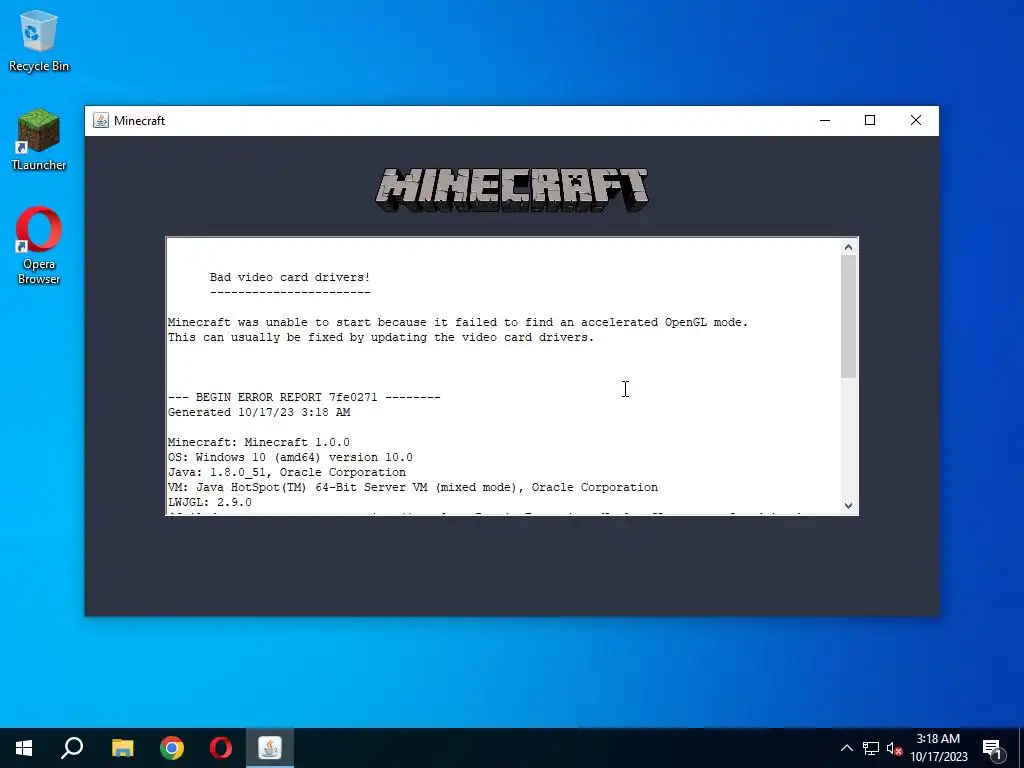The width and height of the screenshot is (1024, 768).
Task: Launch Opera from the taskbar
Action: pos(221,748)
